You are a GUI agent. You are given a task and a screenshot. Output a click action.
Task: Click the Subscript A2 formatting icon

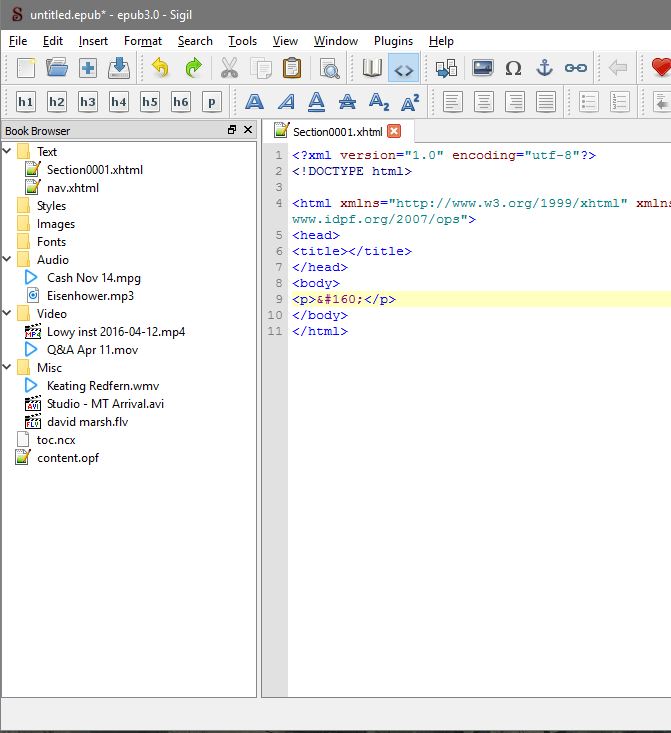click(378, 102)
